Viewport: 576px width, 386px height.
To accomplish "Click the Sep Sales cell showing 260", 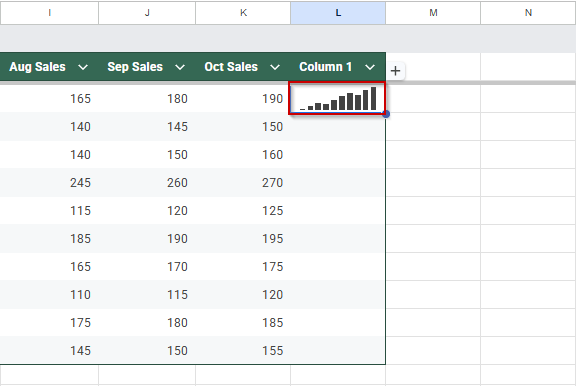I will [147, 183].
